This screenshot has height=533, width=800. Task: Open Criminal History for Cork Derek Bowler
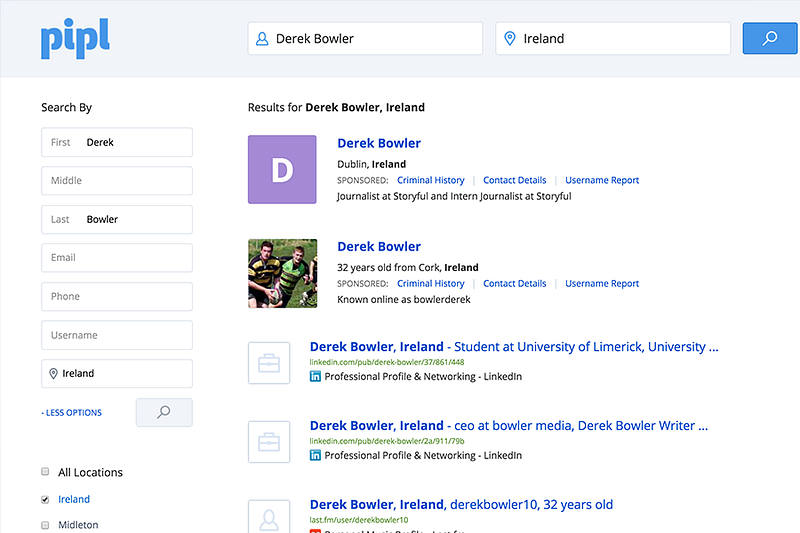431,284
